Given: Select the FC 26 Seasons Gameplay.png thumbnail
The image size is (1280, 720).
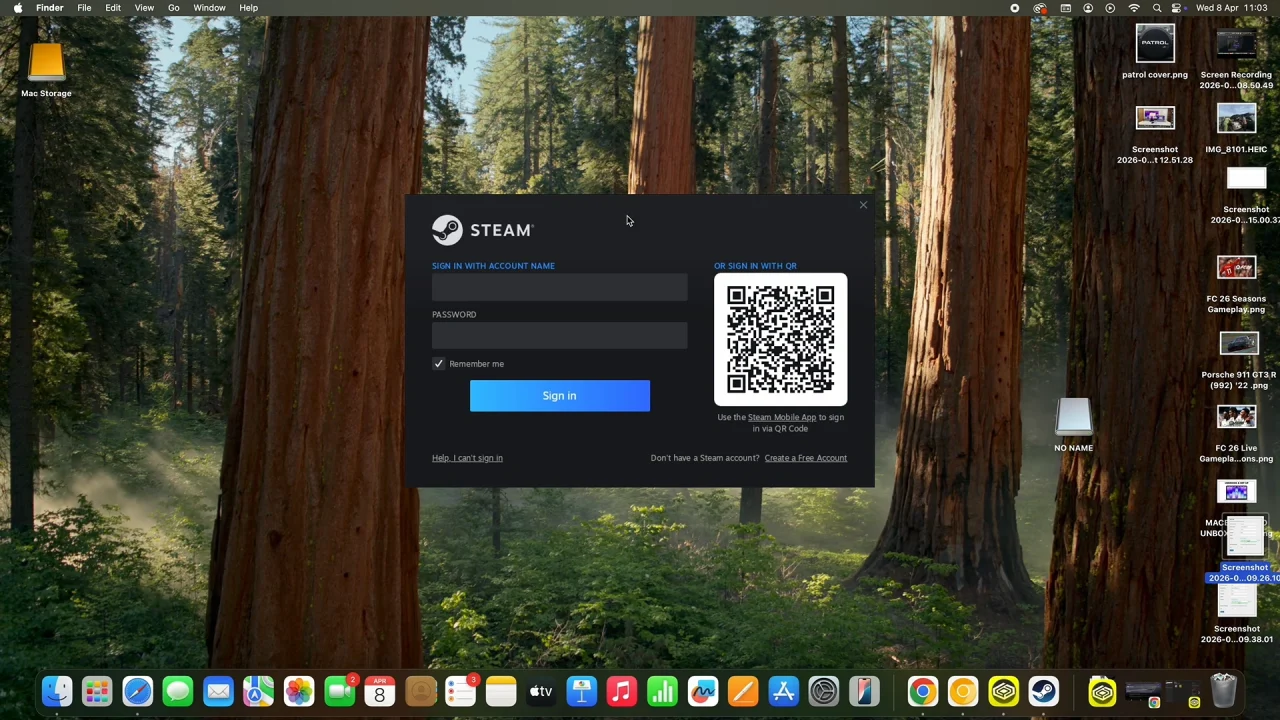Looking at the screenshot, I should tap(1236, 268).
